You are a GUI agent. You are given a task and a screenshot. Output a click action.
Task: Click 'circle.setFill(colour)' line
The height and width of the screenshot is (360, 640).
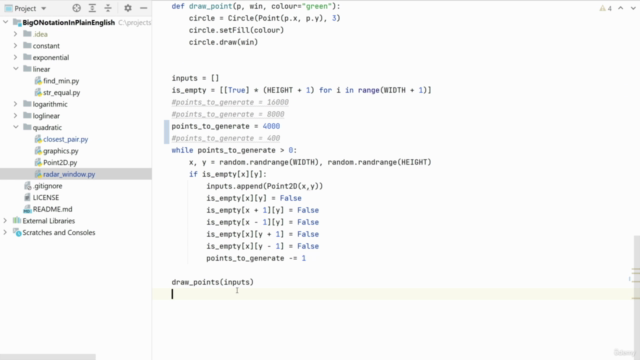[236, 30]
